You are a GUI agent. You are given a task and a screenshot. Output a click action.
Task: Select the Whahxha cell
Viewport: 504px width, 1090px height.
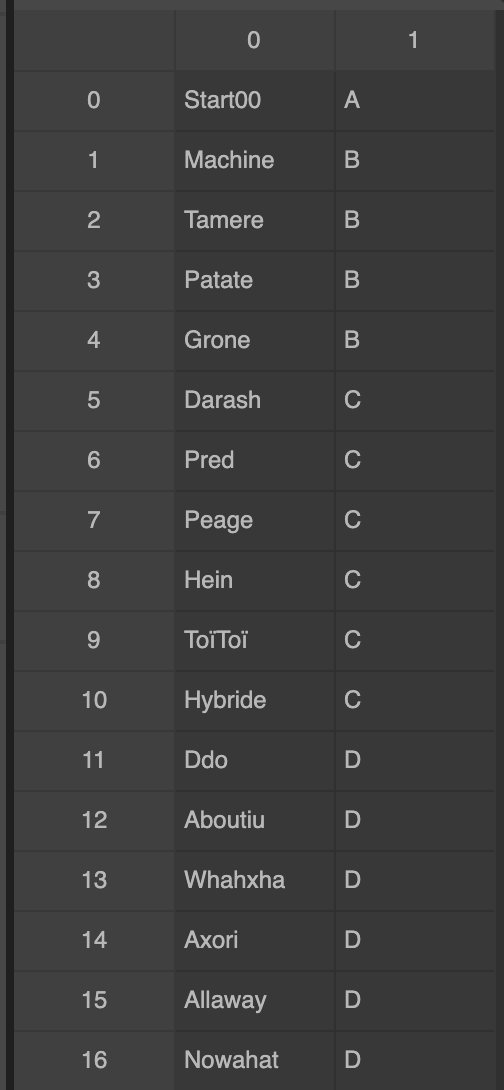[254, 880]
